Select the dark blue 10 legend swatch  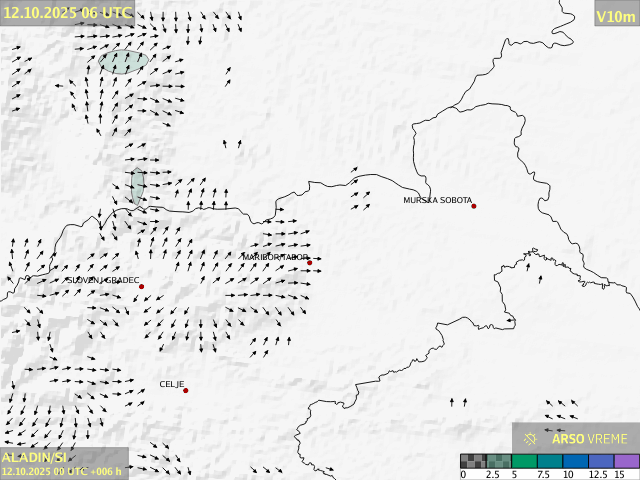(x=575, y=462)
